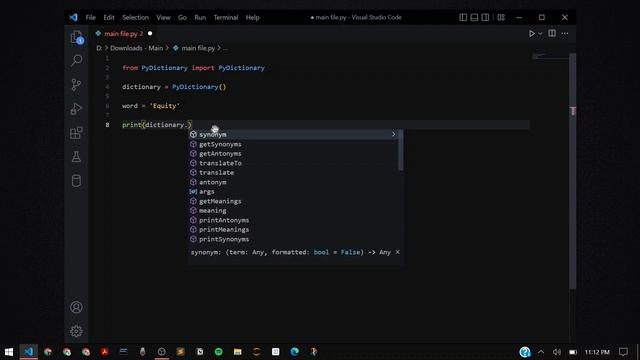Open editor More Actions ellipsis
640x360 pixels.
(565, 33)
